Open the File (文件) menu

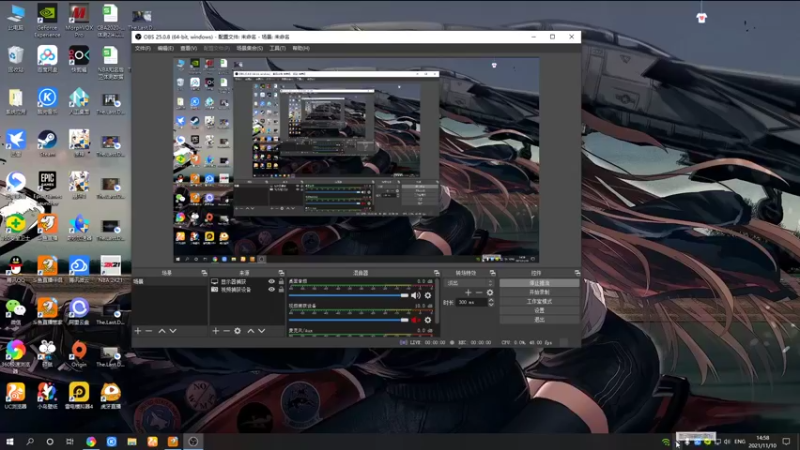tap(143, 48)
